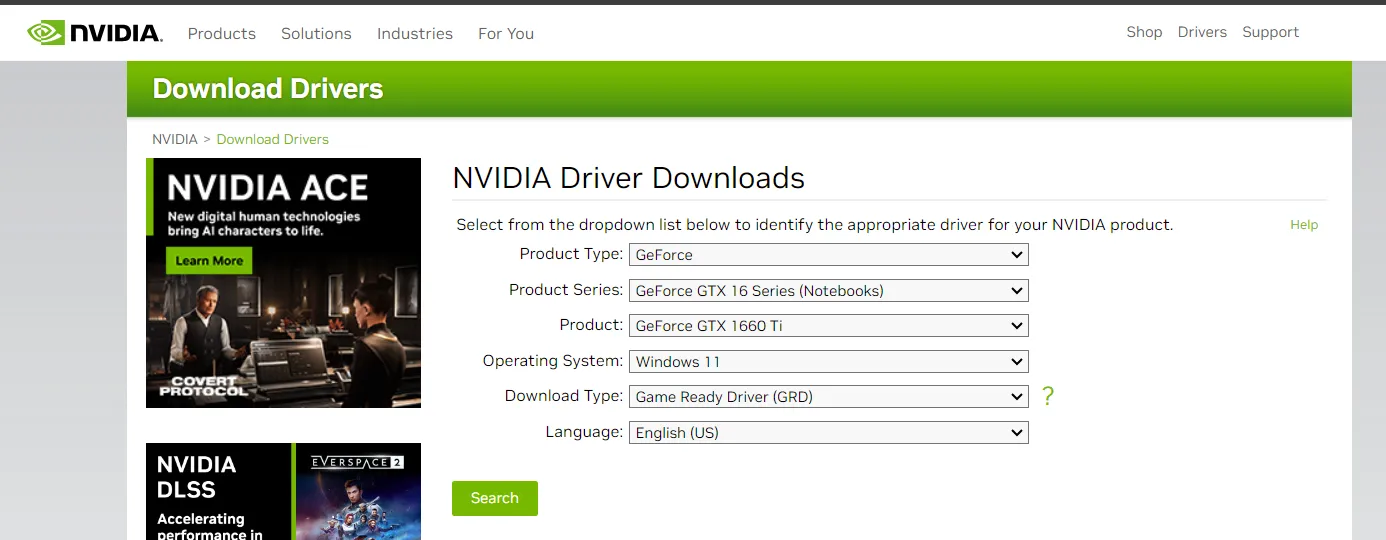Click the green question mark help icon
Image resolution: width=1386 pixels, height=540 pixels.
click(1048, 396)
